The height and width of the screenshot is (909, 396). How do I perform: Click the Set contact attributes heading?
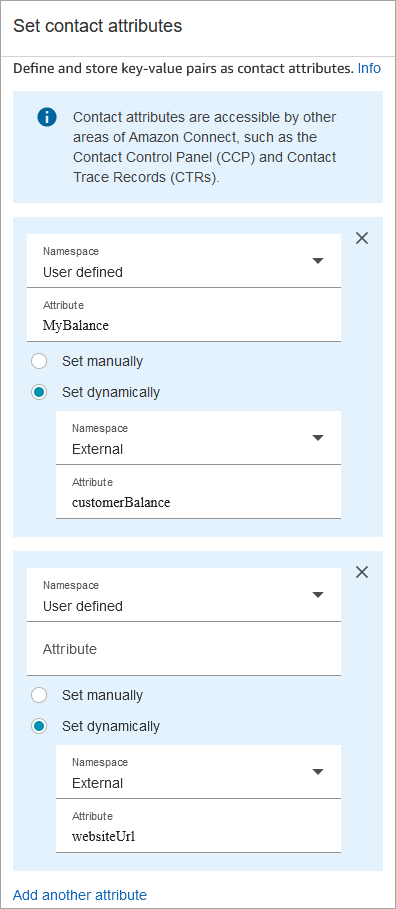[97, 26]
